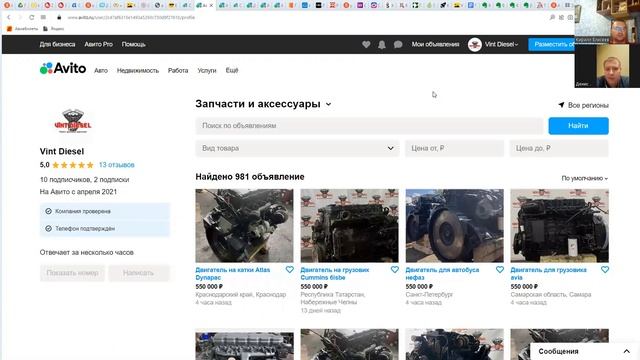This screenshot has height=360, width=640.
Task: Open the Работа section
Action: 178,70
